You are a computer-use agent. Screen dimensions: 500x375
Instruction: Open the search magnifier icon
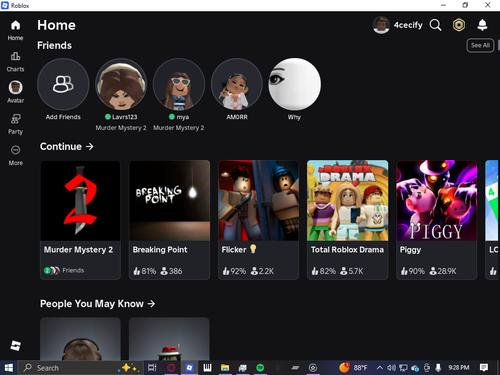(435, 25)
